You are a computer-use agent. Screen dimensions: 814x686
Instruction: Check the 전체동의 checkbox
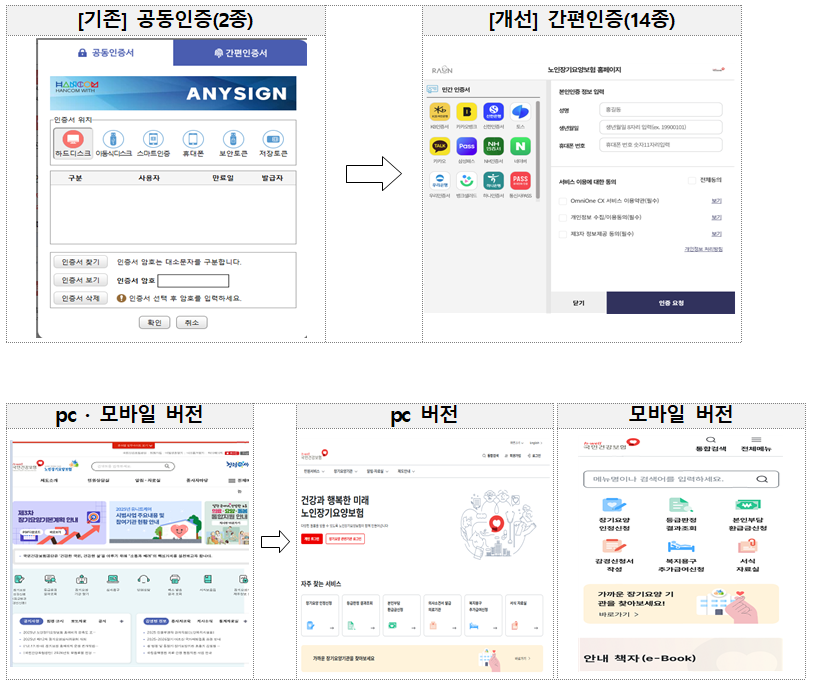[x=691, y=181]
